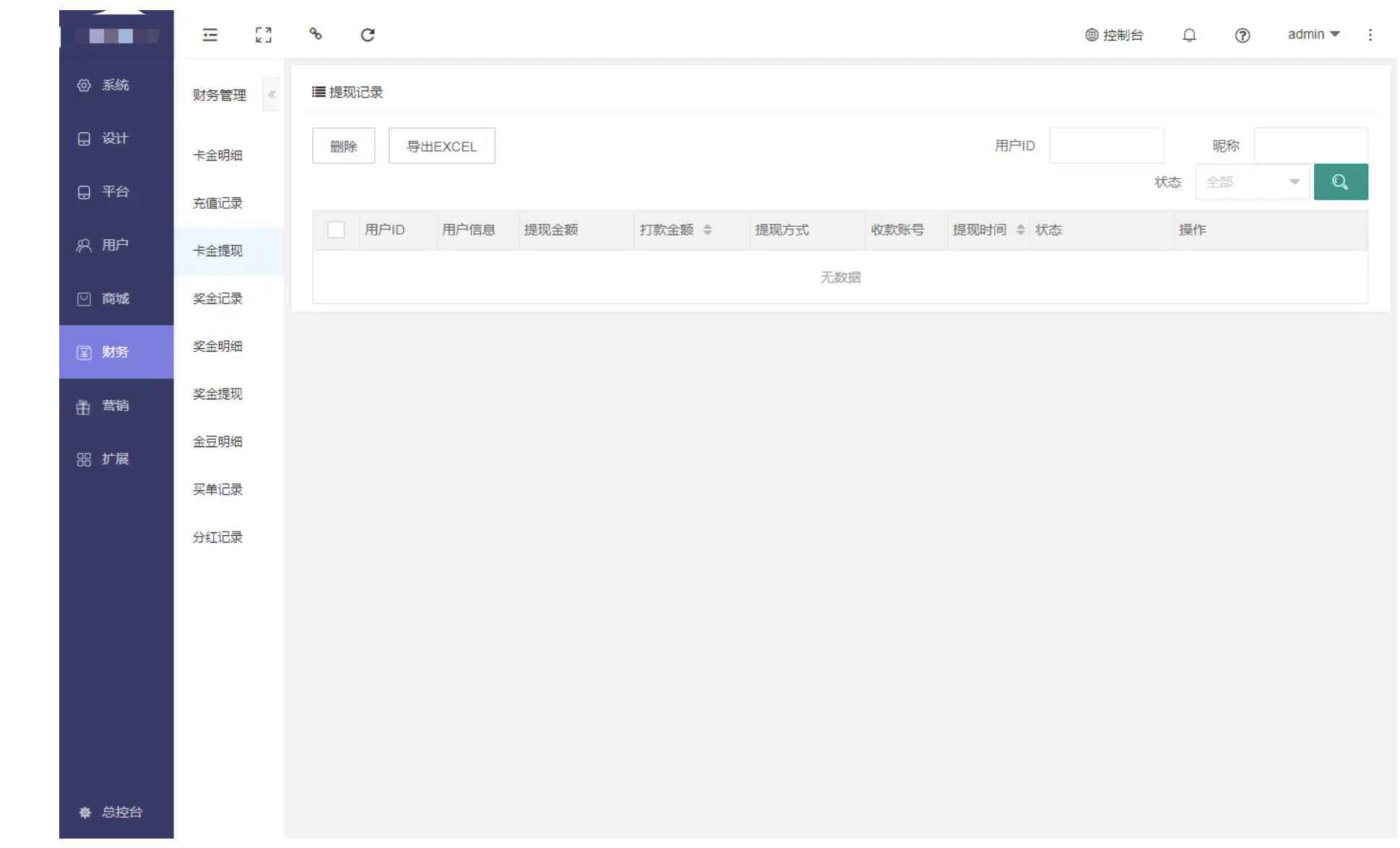Check the select-all checkbox in table header

coord(336,230)
